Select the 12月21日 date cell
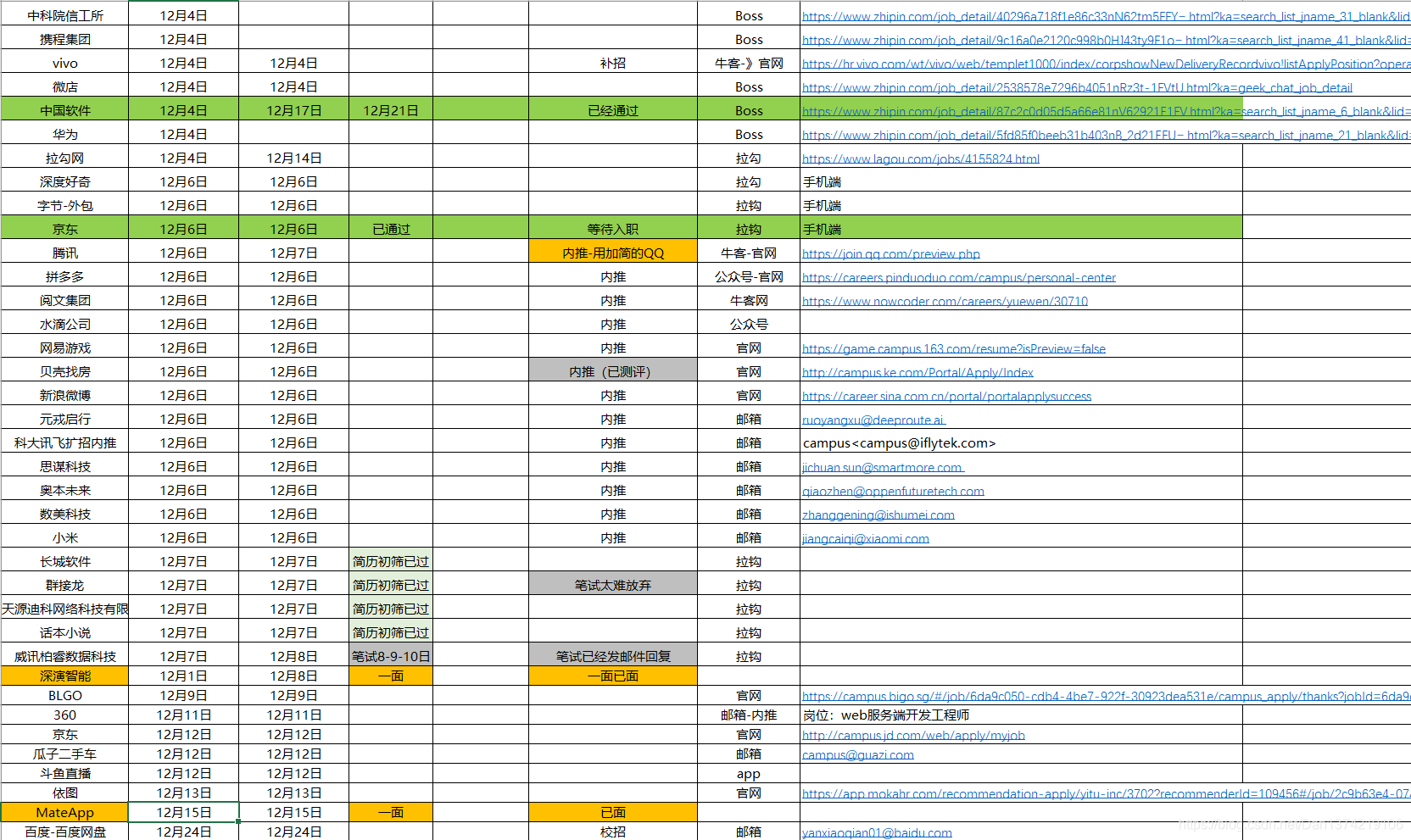 391,110
